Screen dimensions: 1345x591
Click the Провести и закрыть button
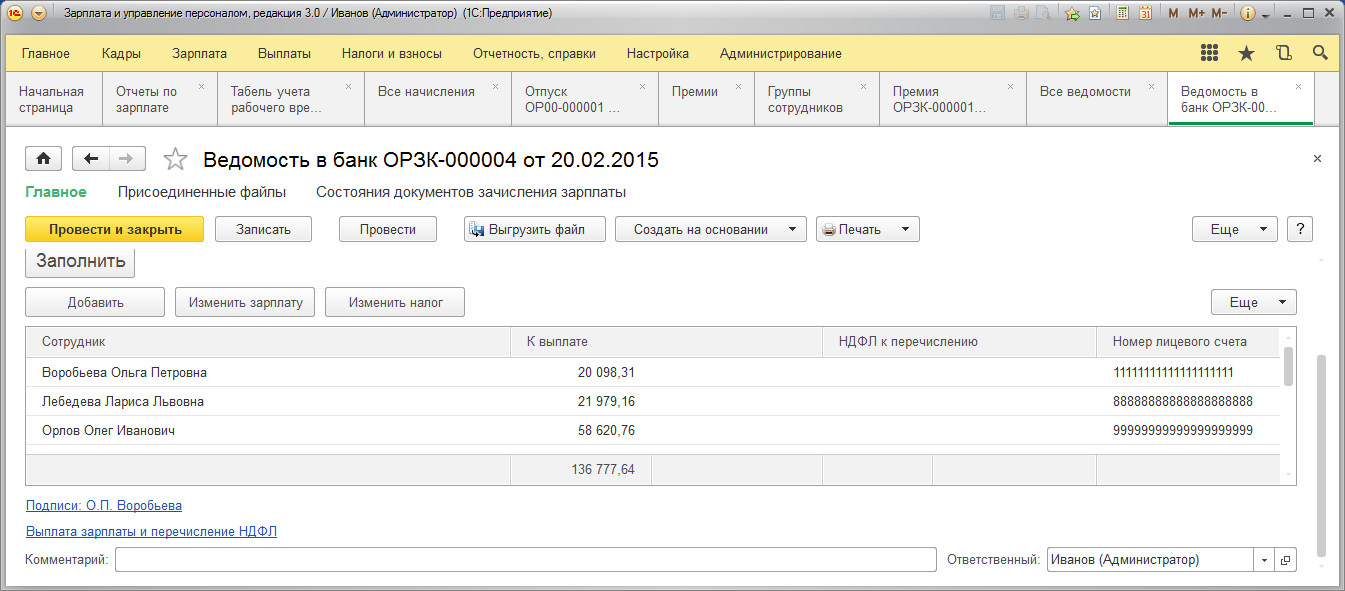tap(115, 229)
